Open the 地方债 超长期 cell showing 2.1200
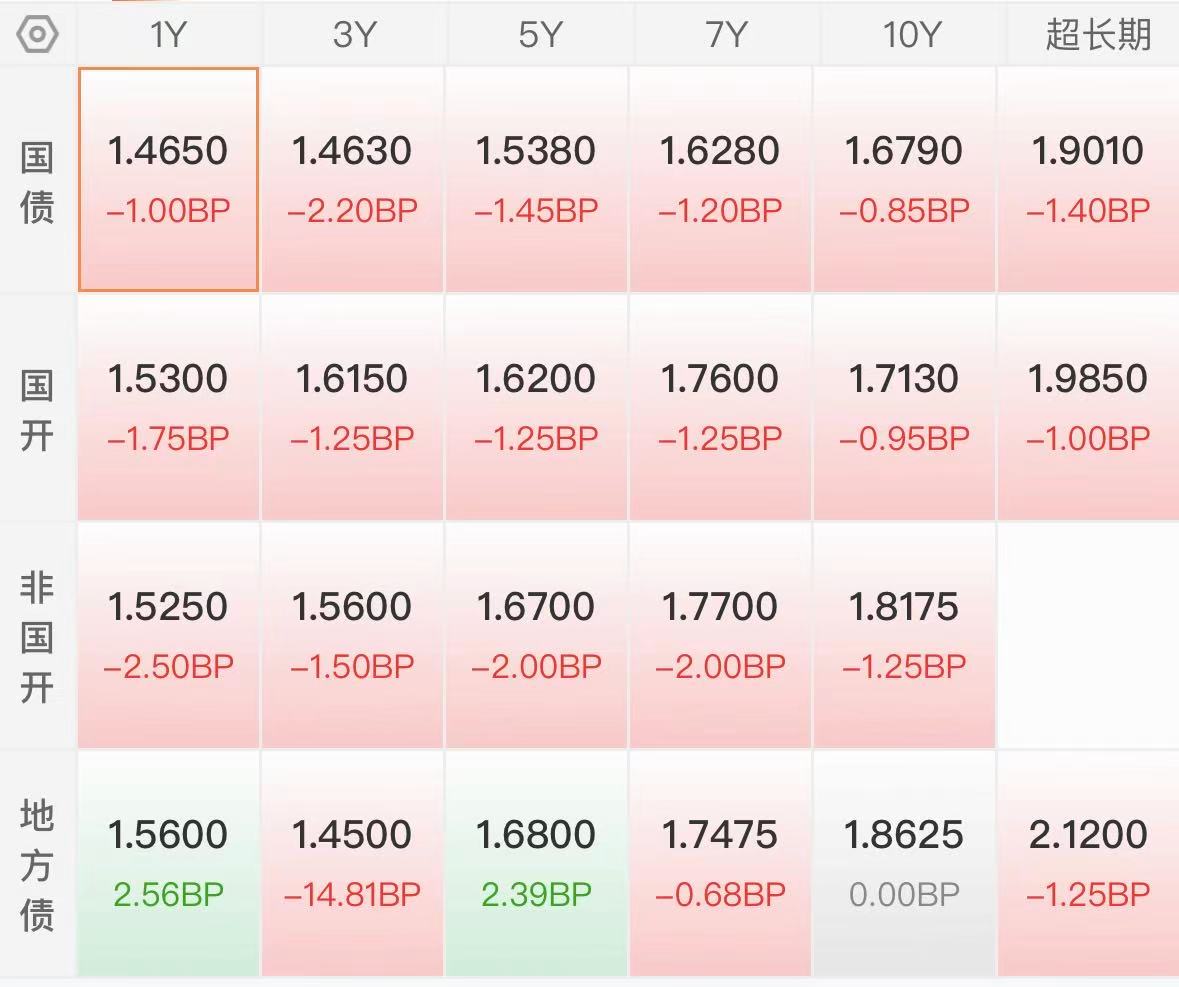 [1088, 863]
